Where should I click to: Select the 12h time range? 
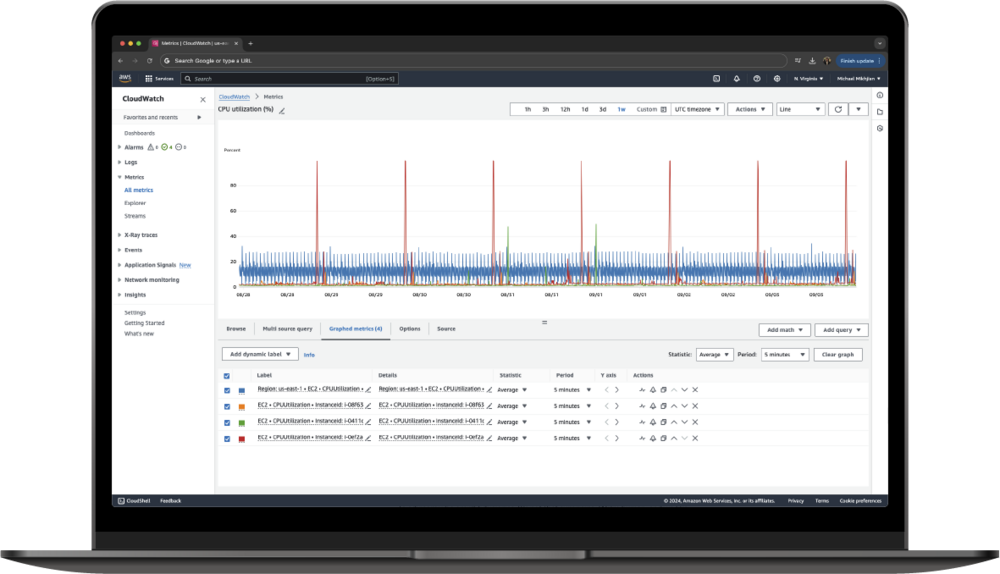(565, 110)
